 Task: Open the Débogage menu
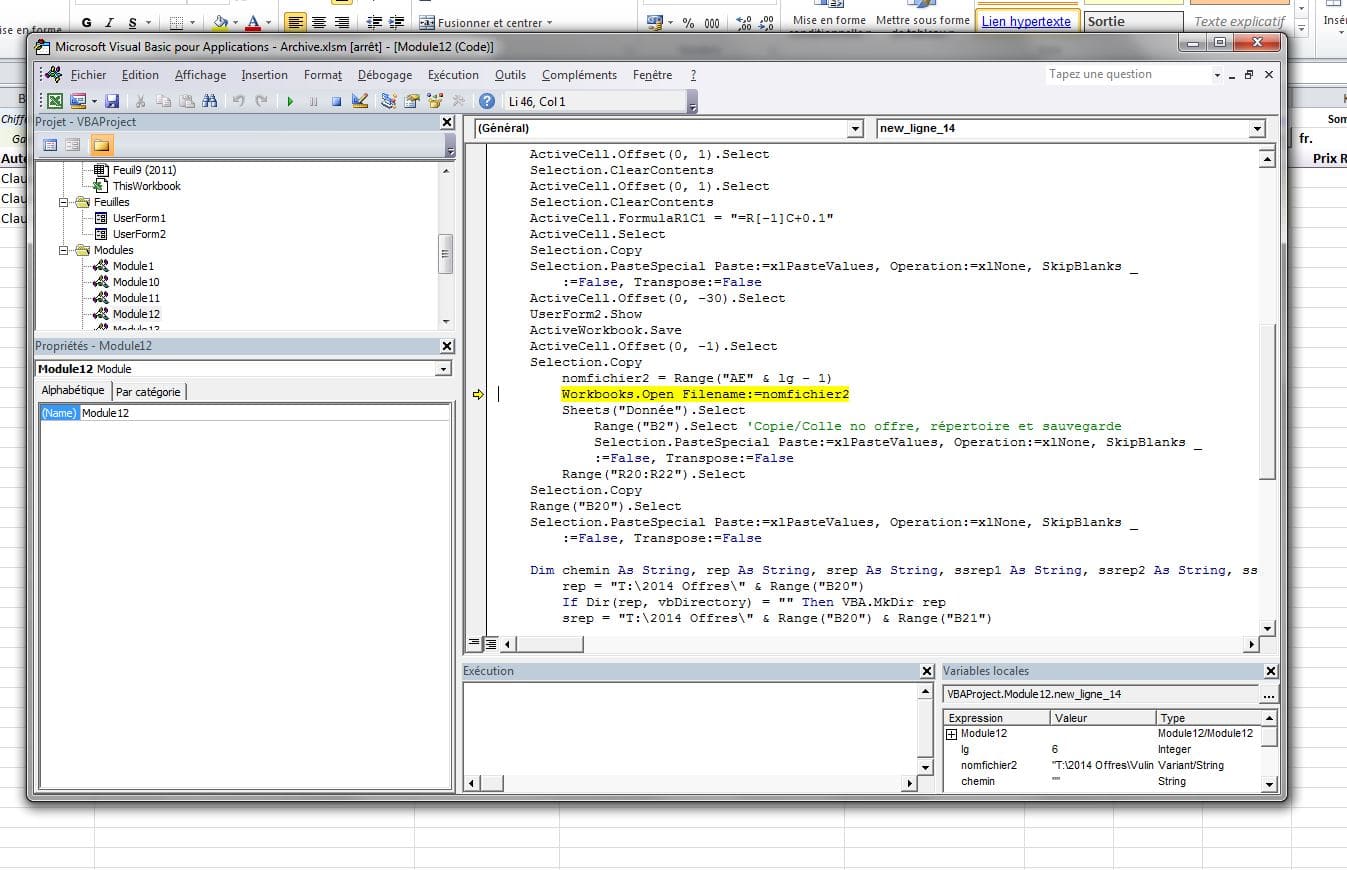click(384, 75)
